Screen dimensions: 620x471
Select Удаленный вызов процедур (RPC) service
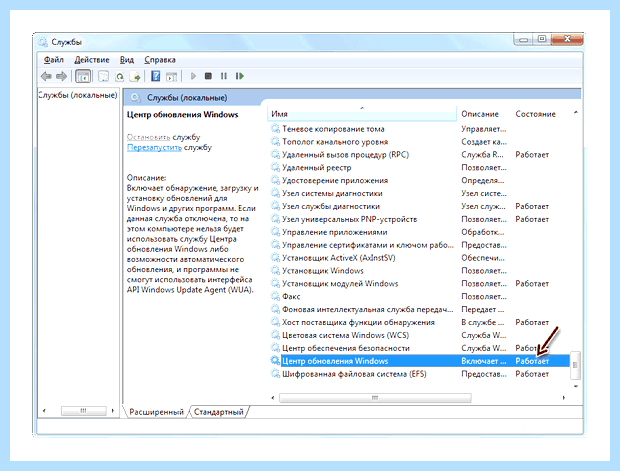[419, 155]
